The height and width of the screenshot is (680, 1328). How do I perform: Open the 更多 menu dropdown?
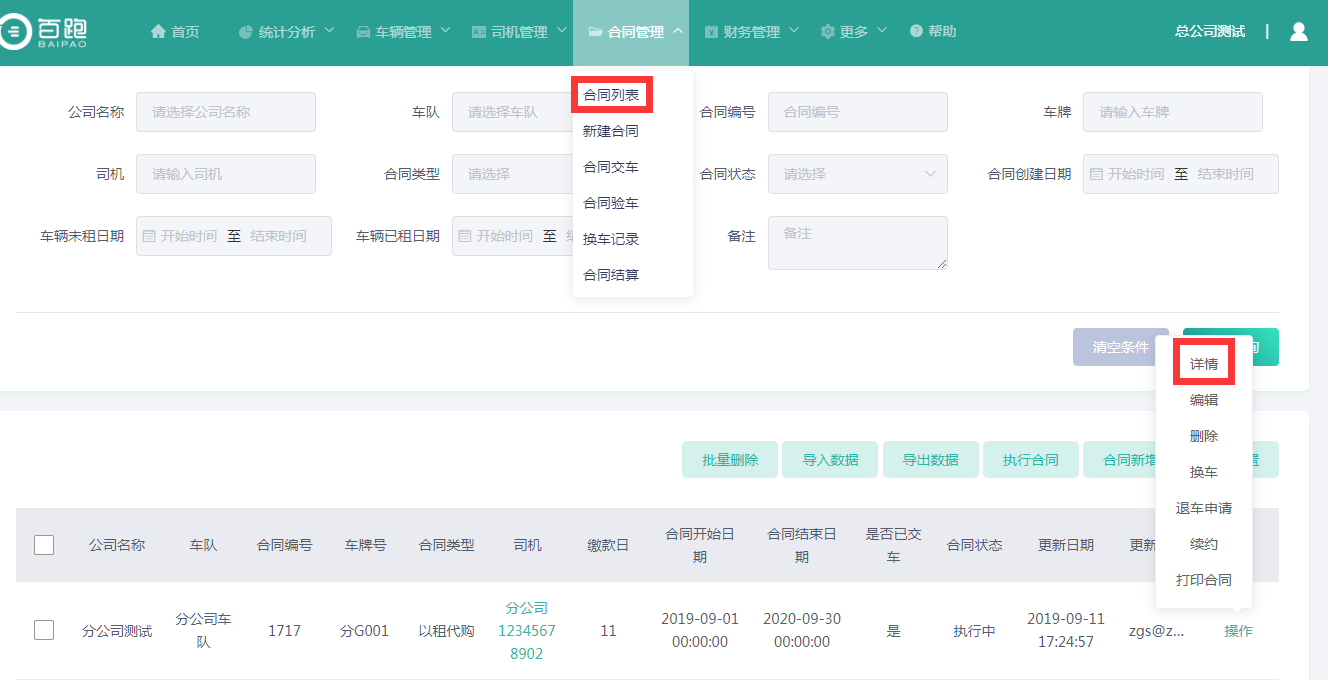(x=853, y=32)
